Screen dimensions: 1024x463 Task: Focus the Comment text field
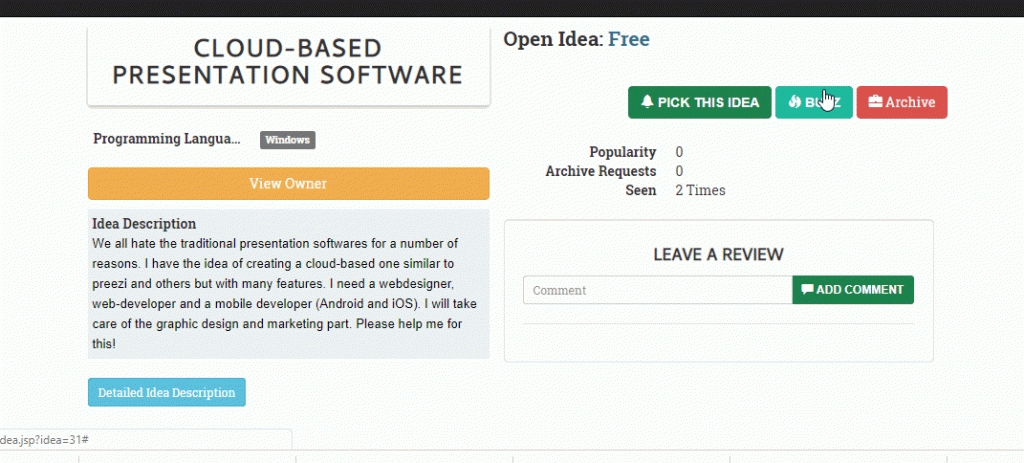click(x=657, y=290)
